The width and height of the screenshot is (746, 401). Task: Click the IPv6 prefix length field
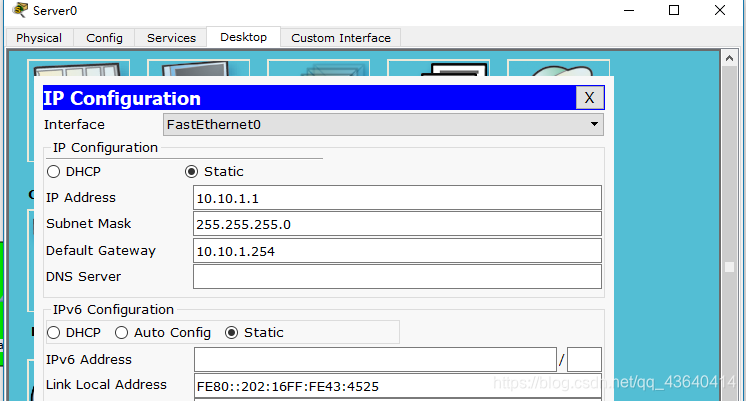584,360
